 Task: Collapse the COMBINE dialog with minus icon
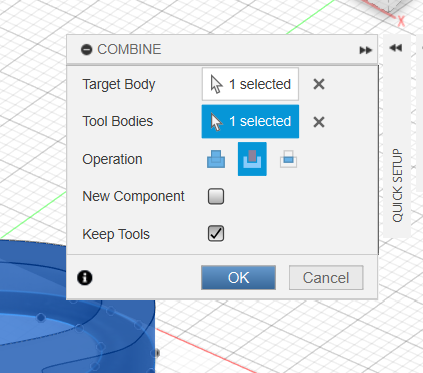(x=87, y=50)
